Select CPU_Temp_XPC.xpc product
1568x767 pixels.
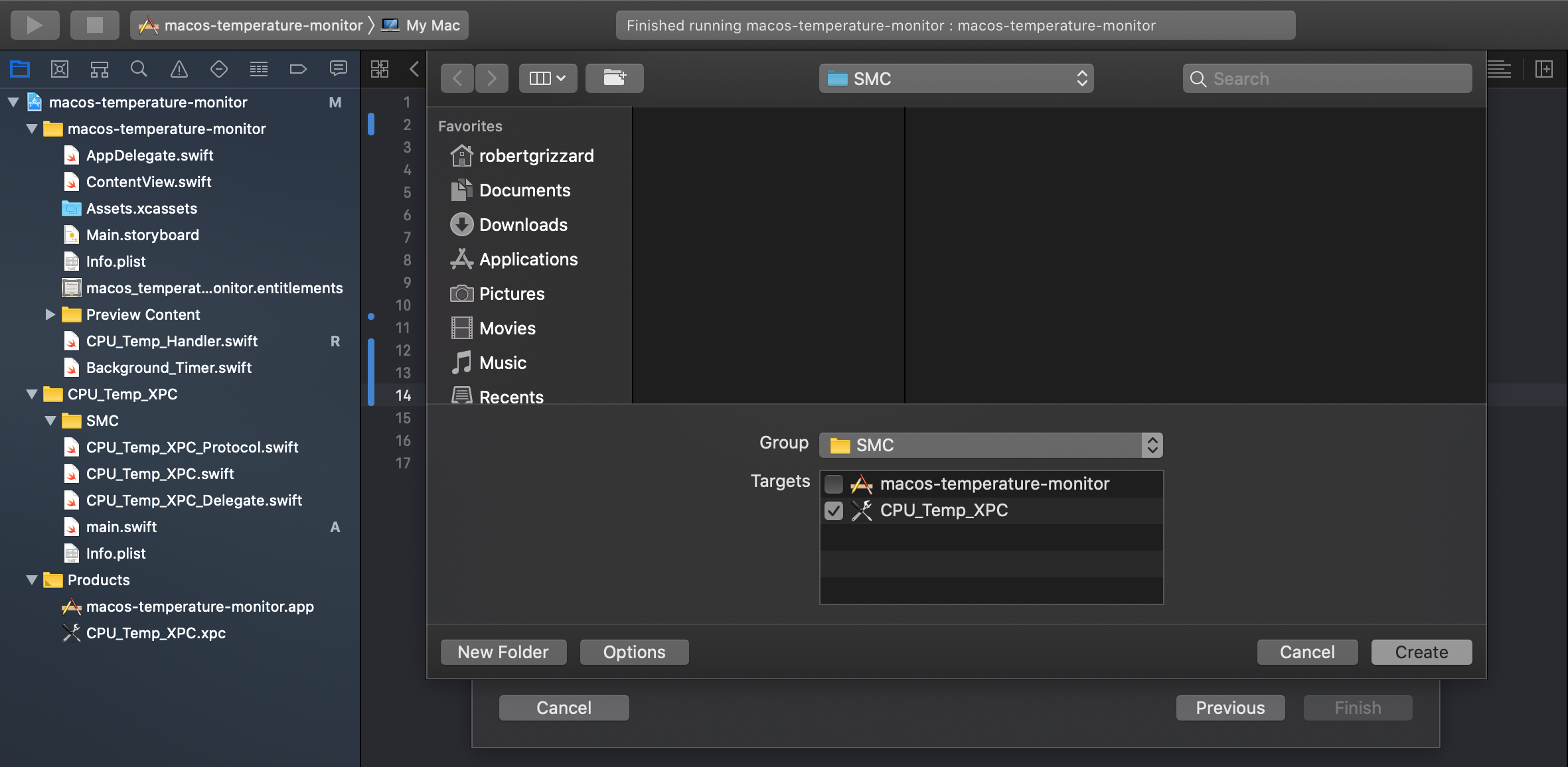144,633
